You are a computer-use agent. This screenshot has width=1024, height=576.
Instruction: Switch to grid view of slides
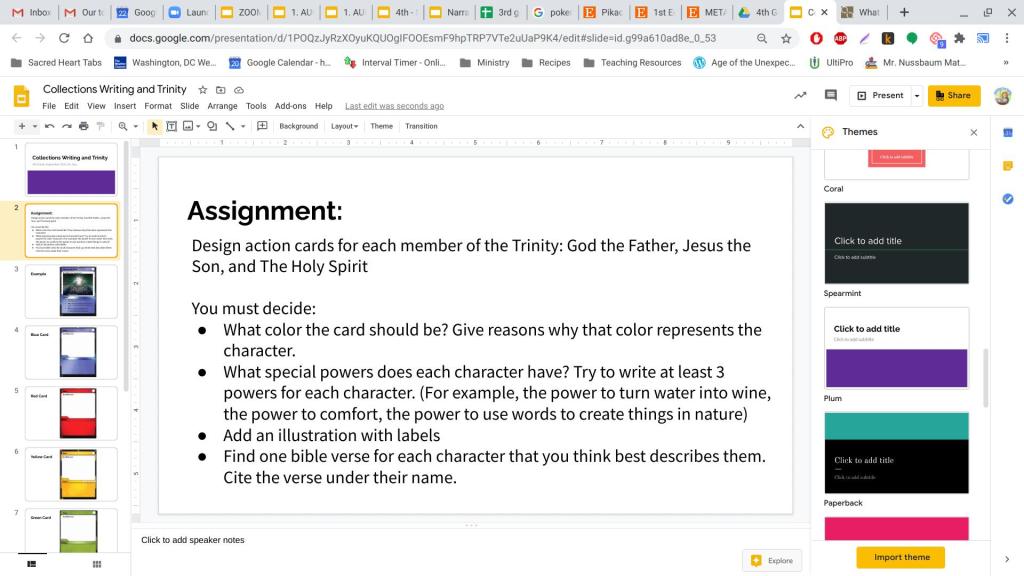(96, 565)
